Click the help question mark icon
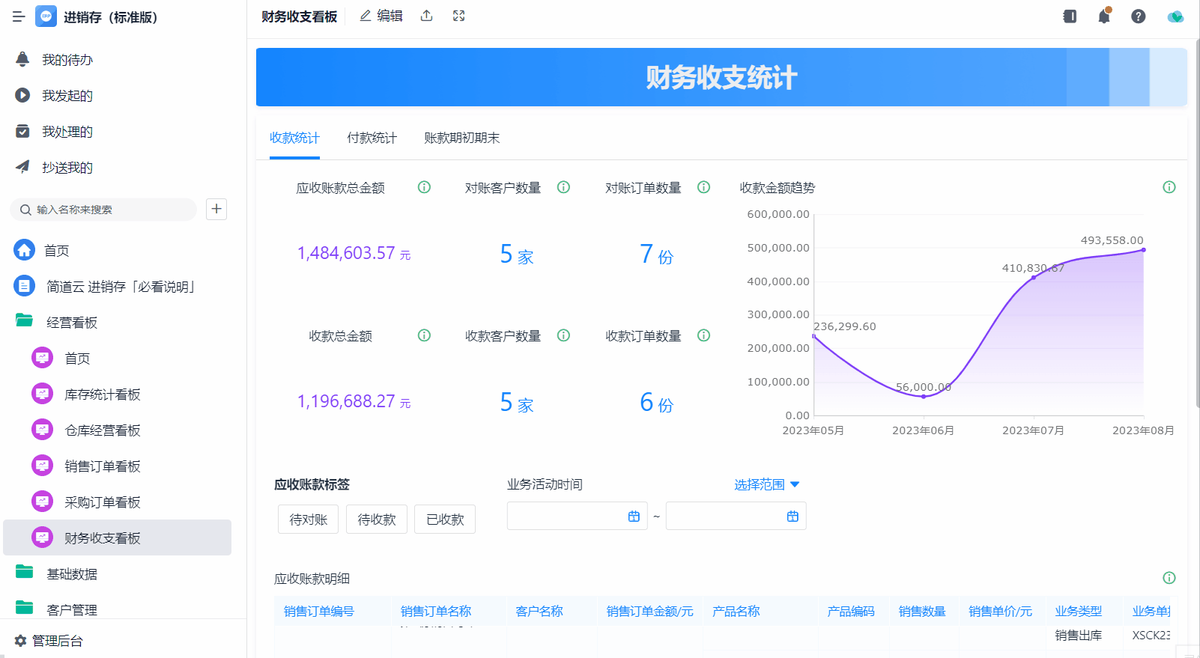 point(1138,16)
